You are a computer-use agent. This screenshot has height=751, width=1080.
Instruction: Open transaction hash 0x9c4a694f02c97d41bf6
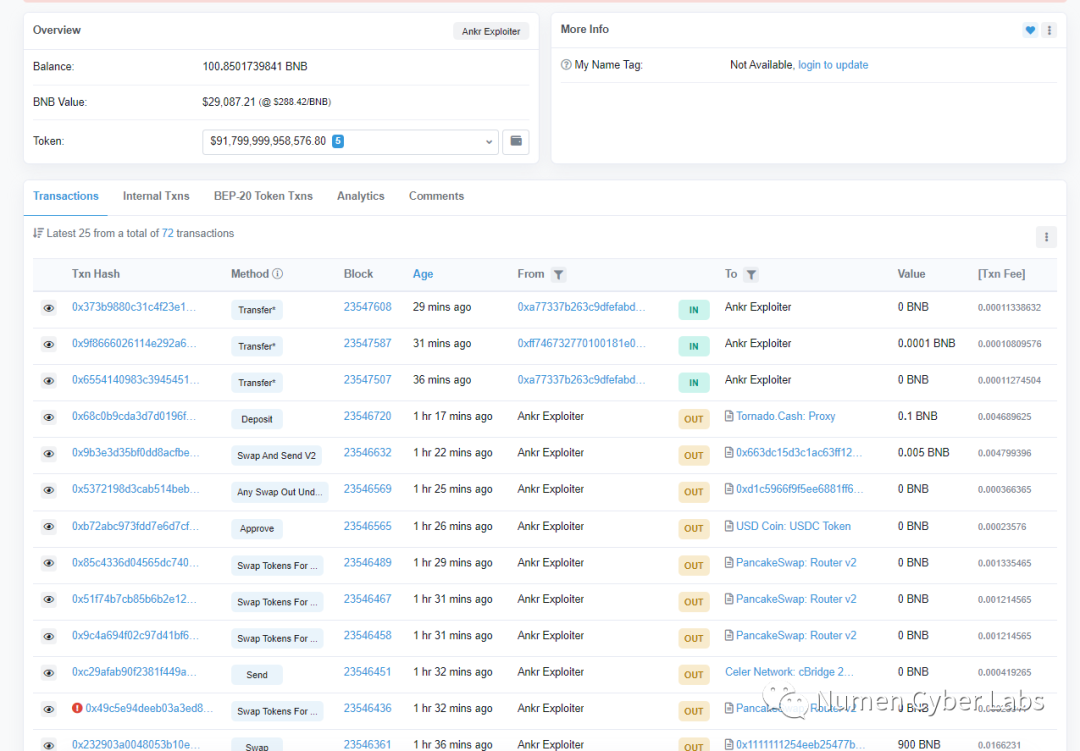(x=135, y=635)
